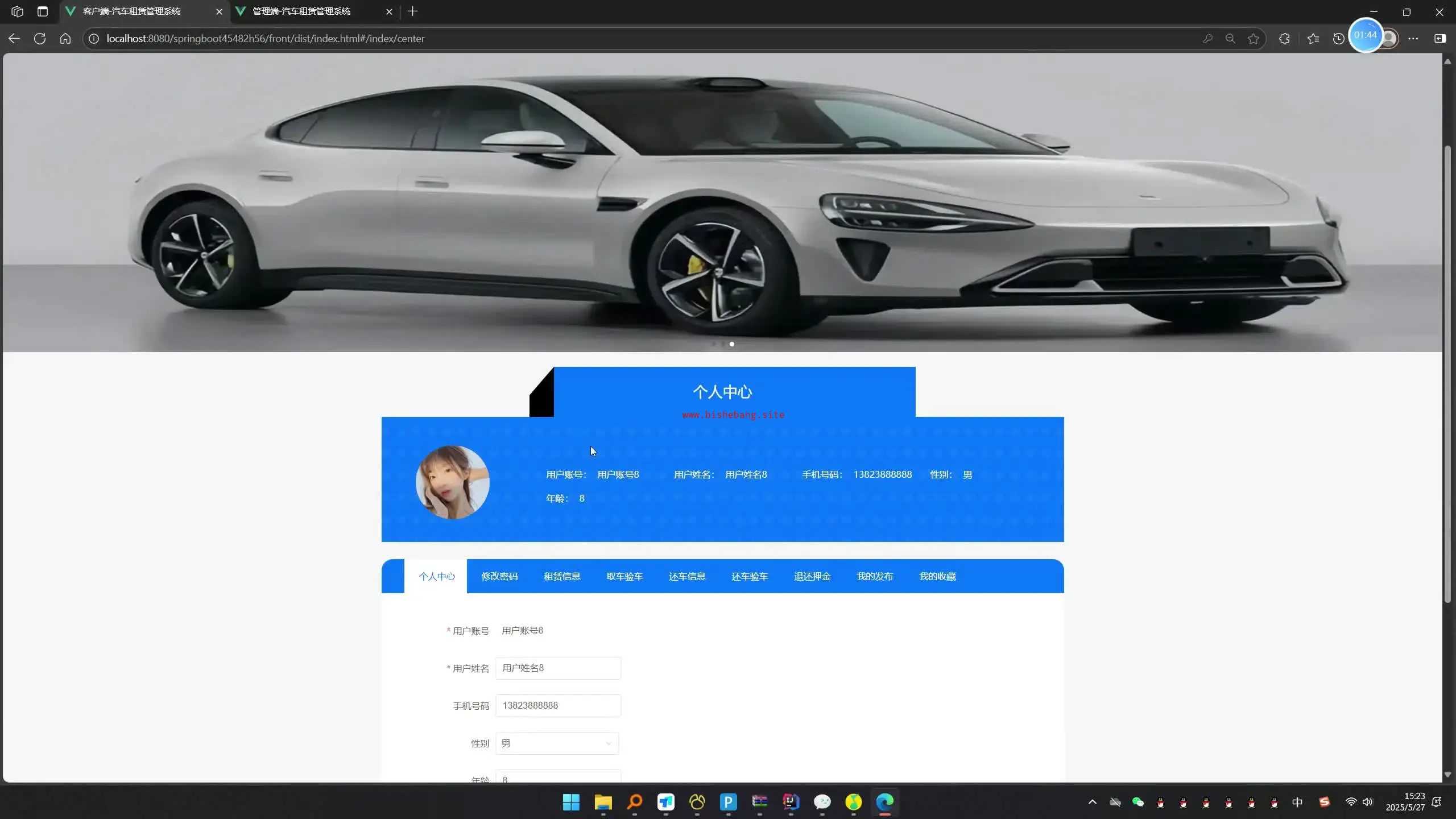The height and width of the screenshot is (819, 1456).
Task: Click the zoom out magnifier icon
Action: 1230,39
